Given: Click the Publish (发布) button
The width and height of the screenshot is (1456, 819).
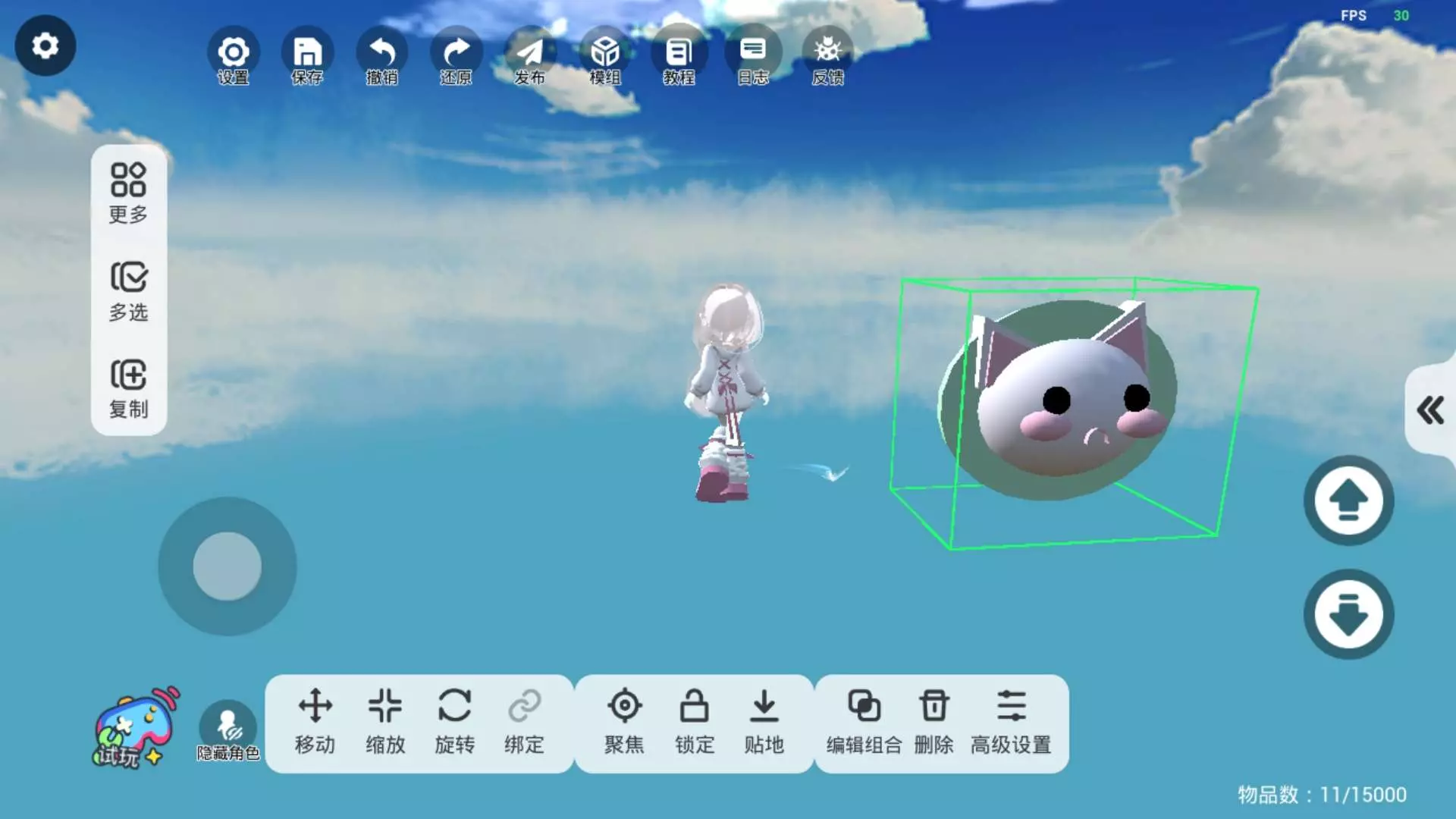Looking at the screenshot, I should point(529,59).
